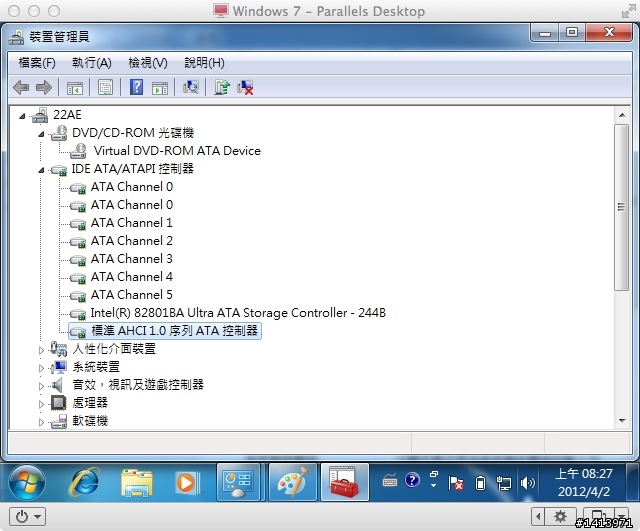Select ATA Channel 2 device
Image resolution: width=640 pixels, height=531 pixels.
click(131, 241)
